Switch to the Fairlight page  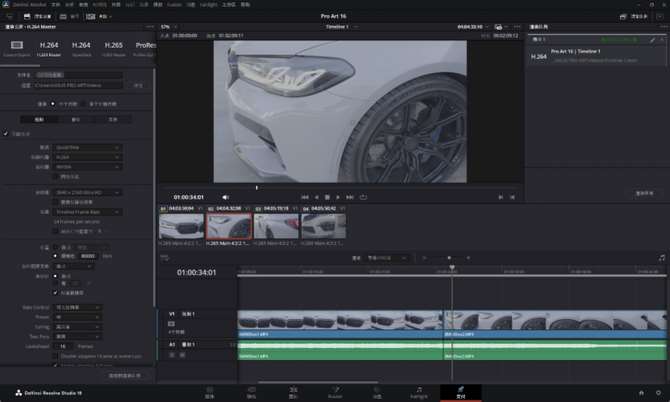(418, 391)
